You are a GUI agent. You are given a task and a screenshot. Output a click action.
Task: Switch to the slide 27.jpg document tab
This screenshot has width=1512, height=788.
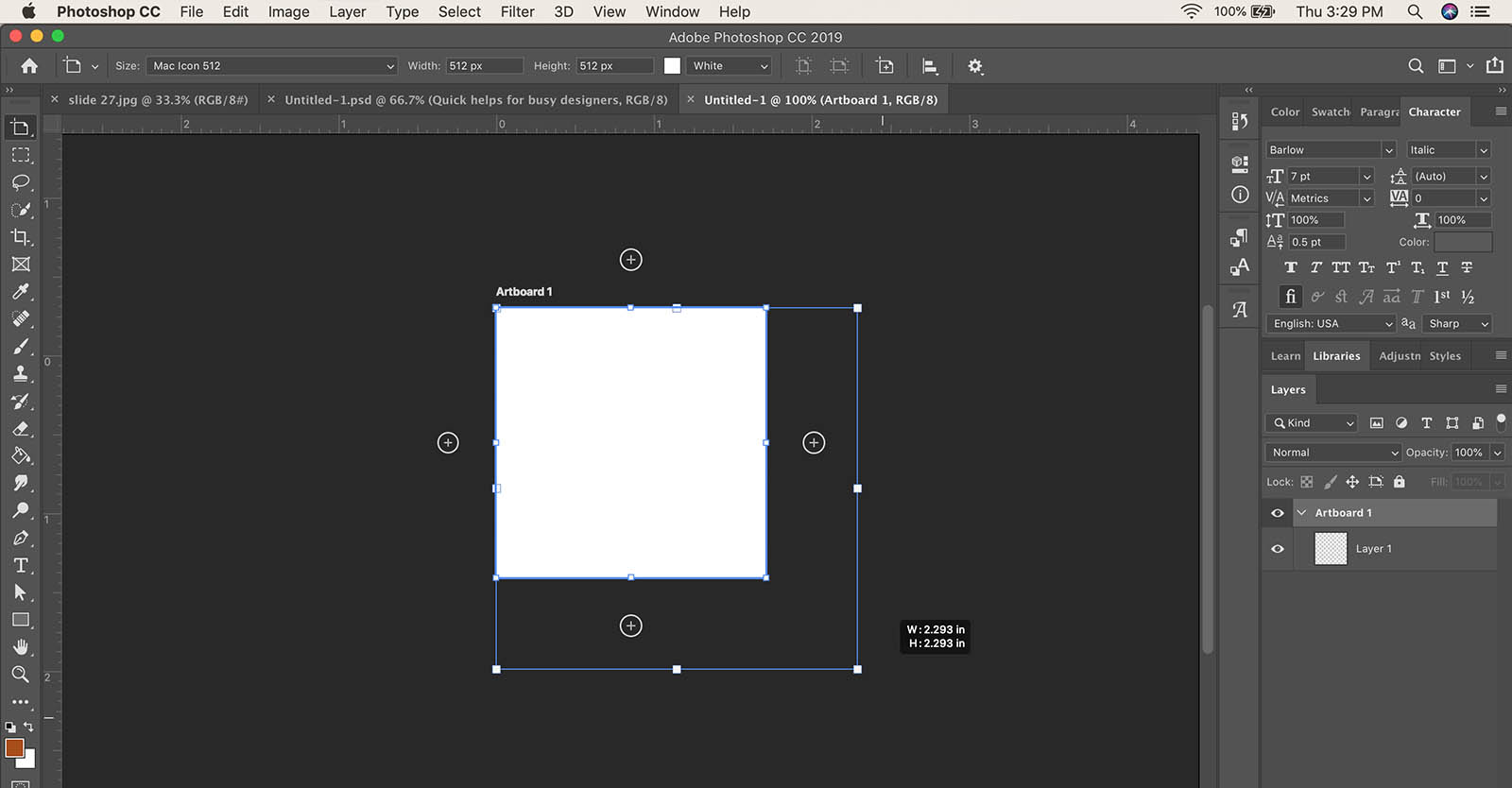click(157, 100)
